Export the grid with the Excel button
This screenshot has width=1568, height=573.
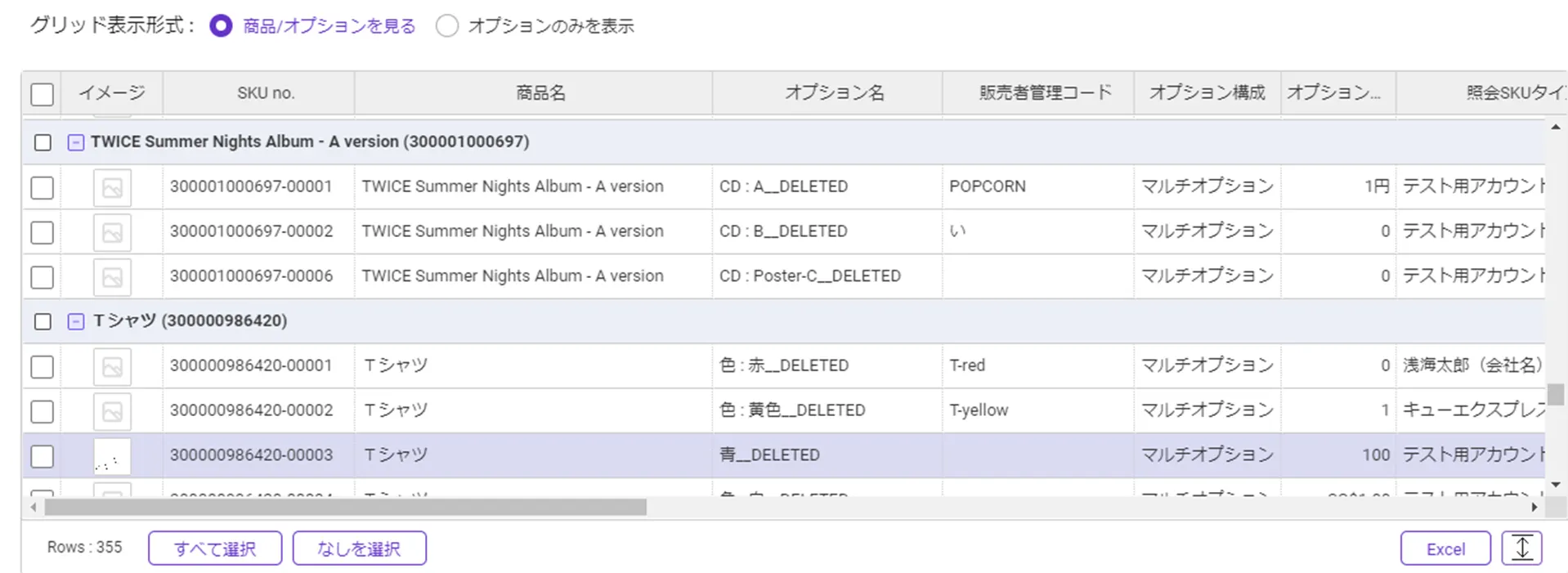coord(1445,548)
